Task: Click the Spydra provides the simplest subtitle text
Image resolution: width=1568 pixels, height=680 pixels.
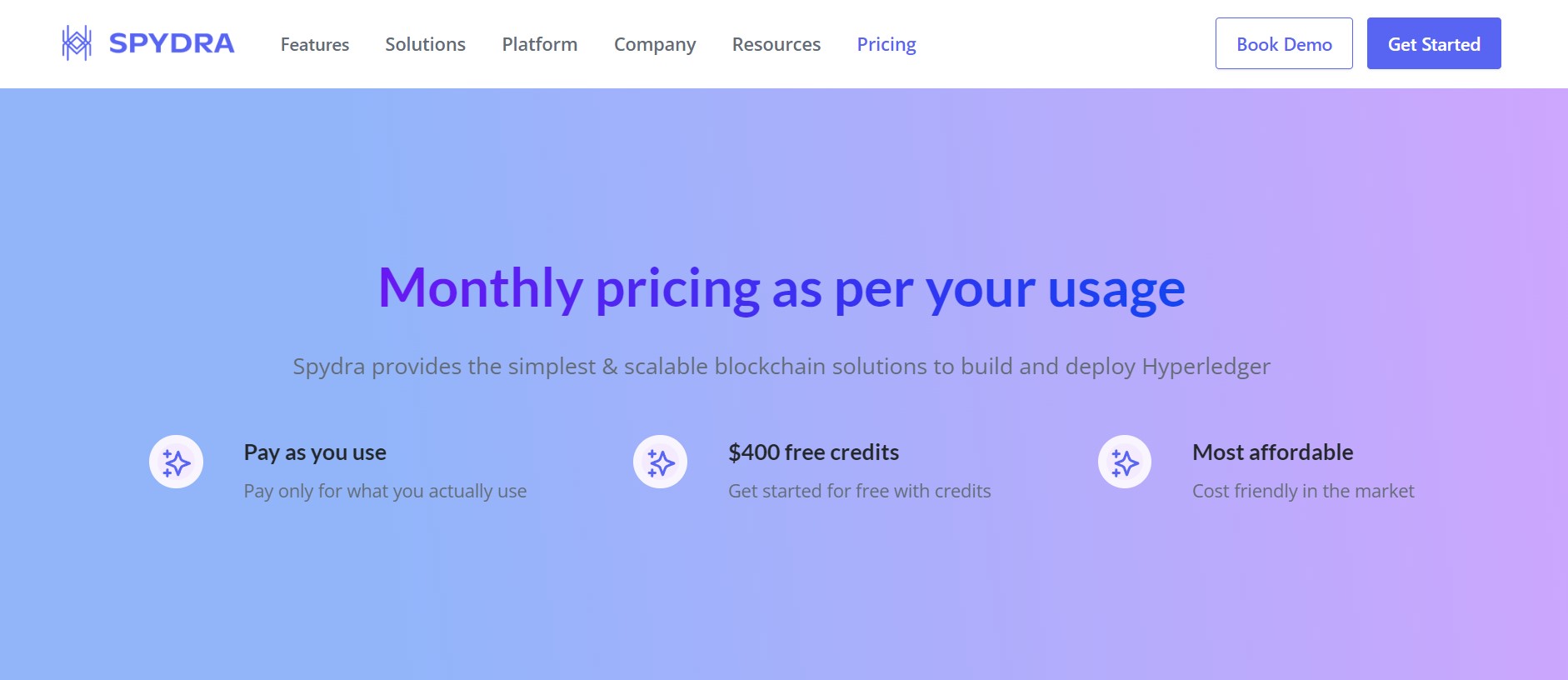Action: coord(782,367)
